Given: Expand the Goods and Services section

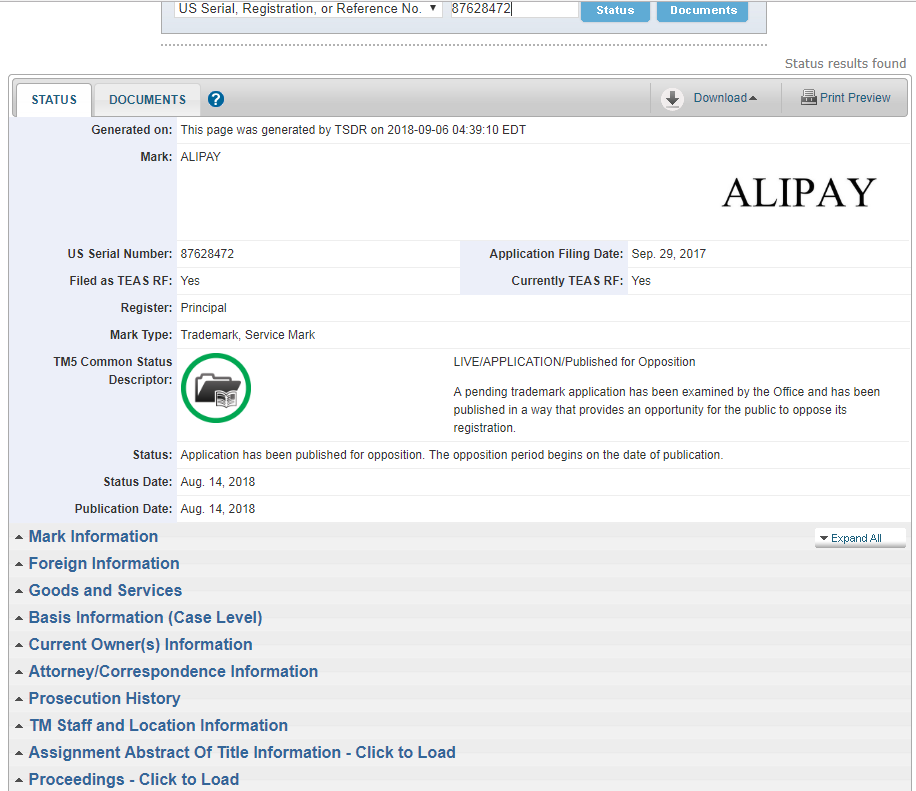Looking at the screenshot, I should pyautogui.click(x=105, y=590).
